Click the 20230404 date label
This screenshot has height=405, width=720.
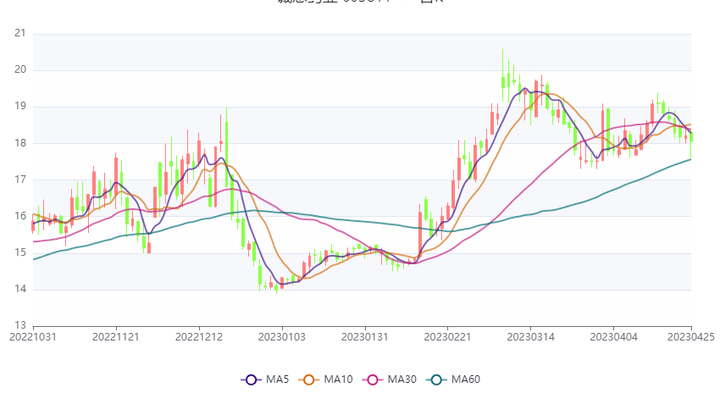point(614,338)
